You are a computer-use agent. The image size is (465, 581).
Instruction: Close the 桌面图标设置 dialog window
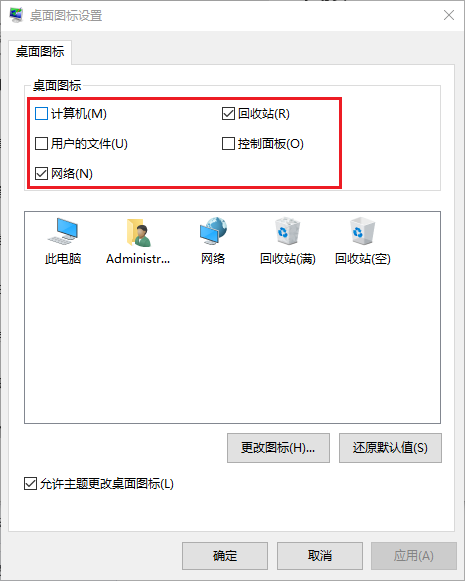point(449,15)
